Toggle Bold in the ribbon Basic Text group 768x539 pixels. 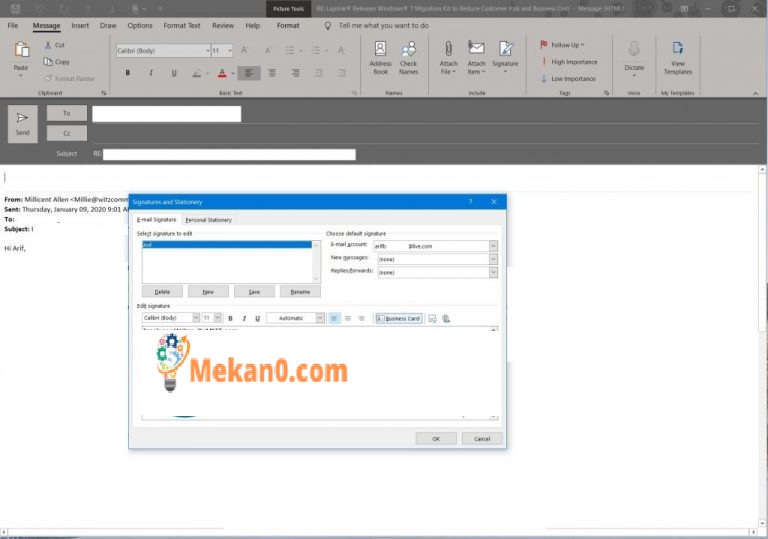(127, 73)
